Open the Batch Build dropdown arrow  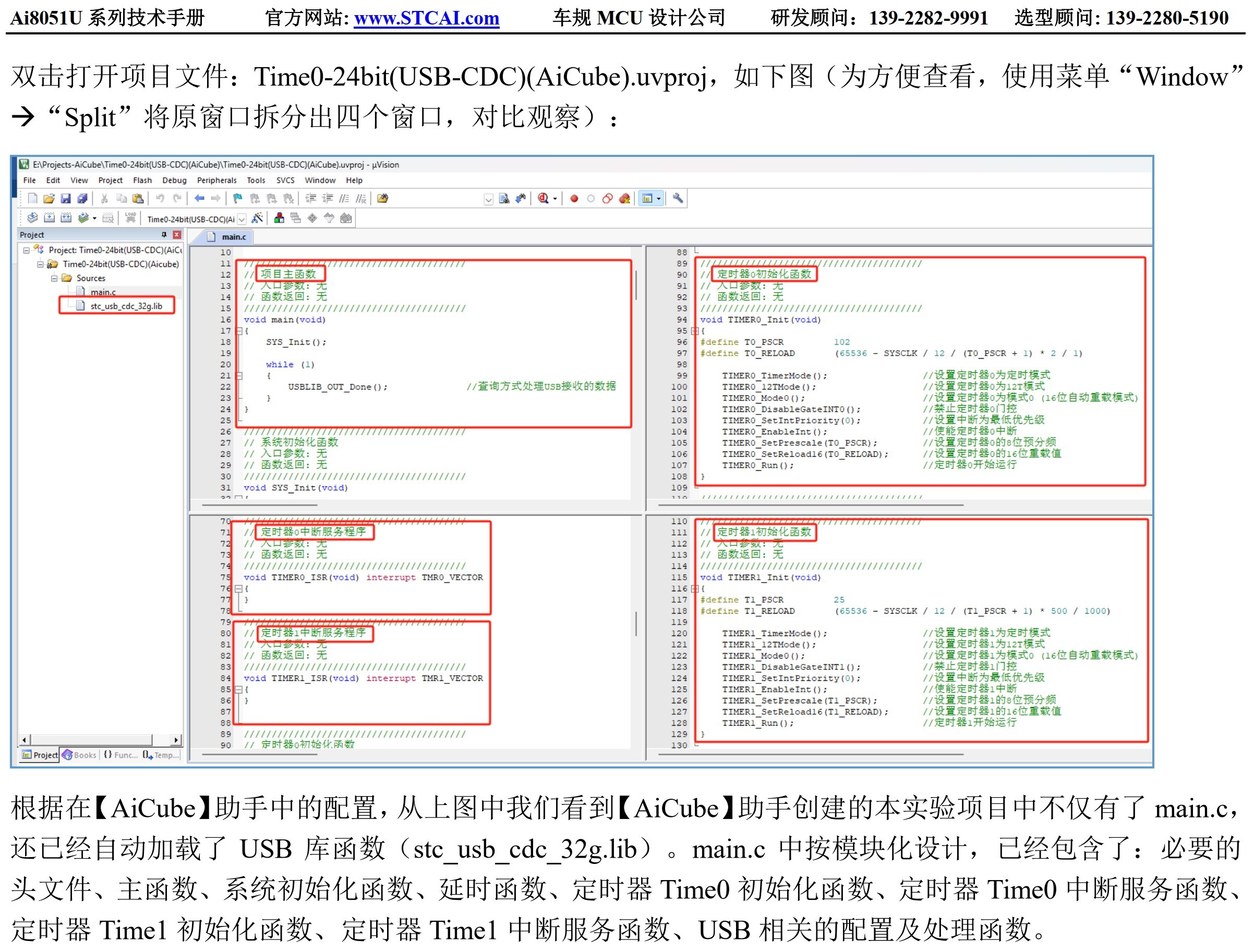pos(94,219)
